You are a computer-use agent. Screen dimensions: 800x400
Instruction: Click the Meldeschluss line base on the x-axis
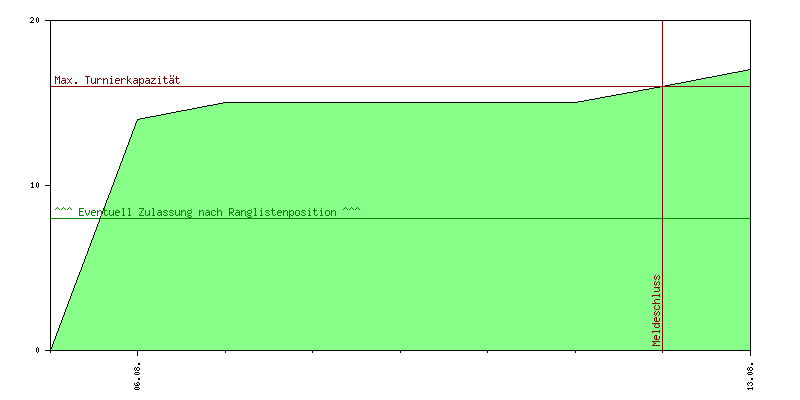(x=662, y=350)
